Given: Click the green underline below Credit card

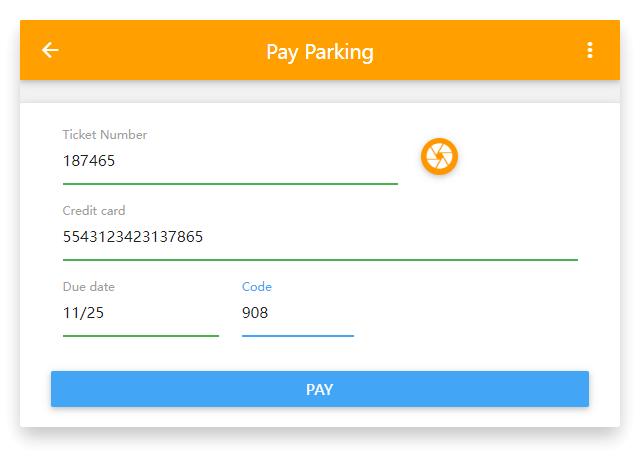Looking at the screenshot, I should (320, 260).
